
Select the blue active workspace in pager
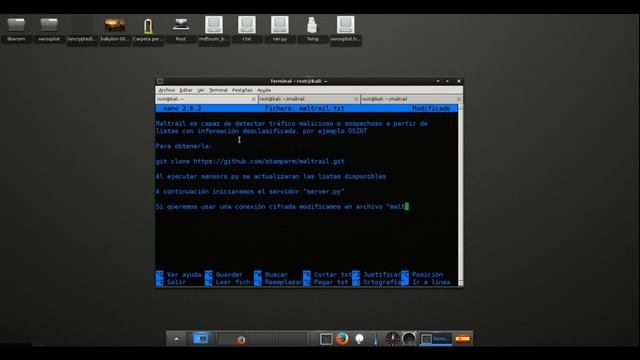coord(201,339)
